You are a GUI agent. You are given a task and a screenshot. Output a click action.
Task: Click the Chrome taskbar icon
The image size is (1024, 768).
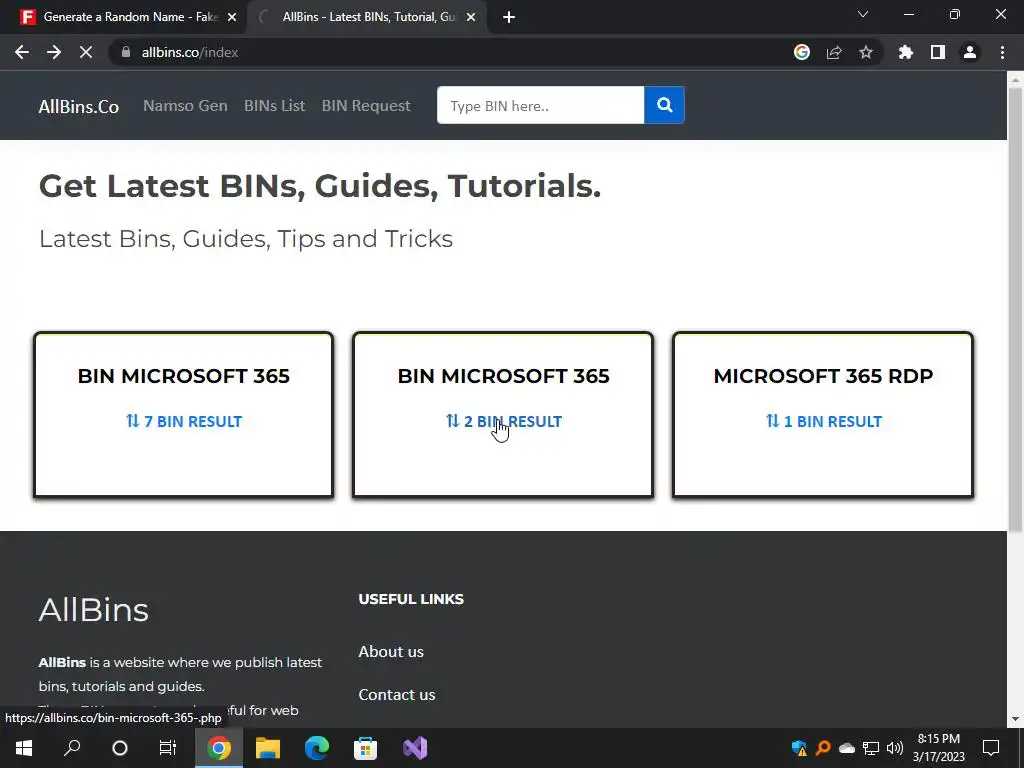pos(219,748)
